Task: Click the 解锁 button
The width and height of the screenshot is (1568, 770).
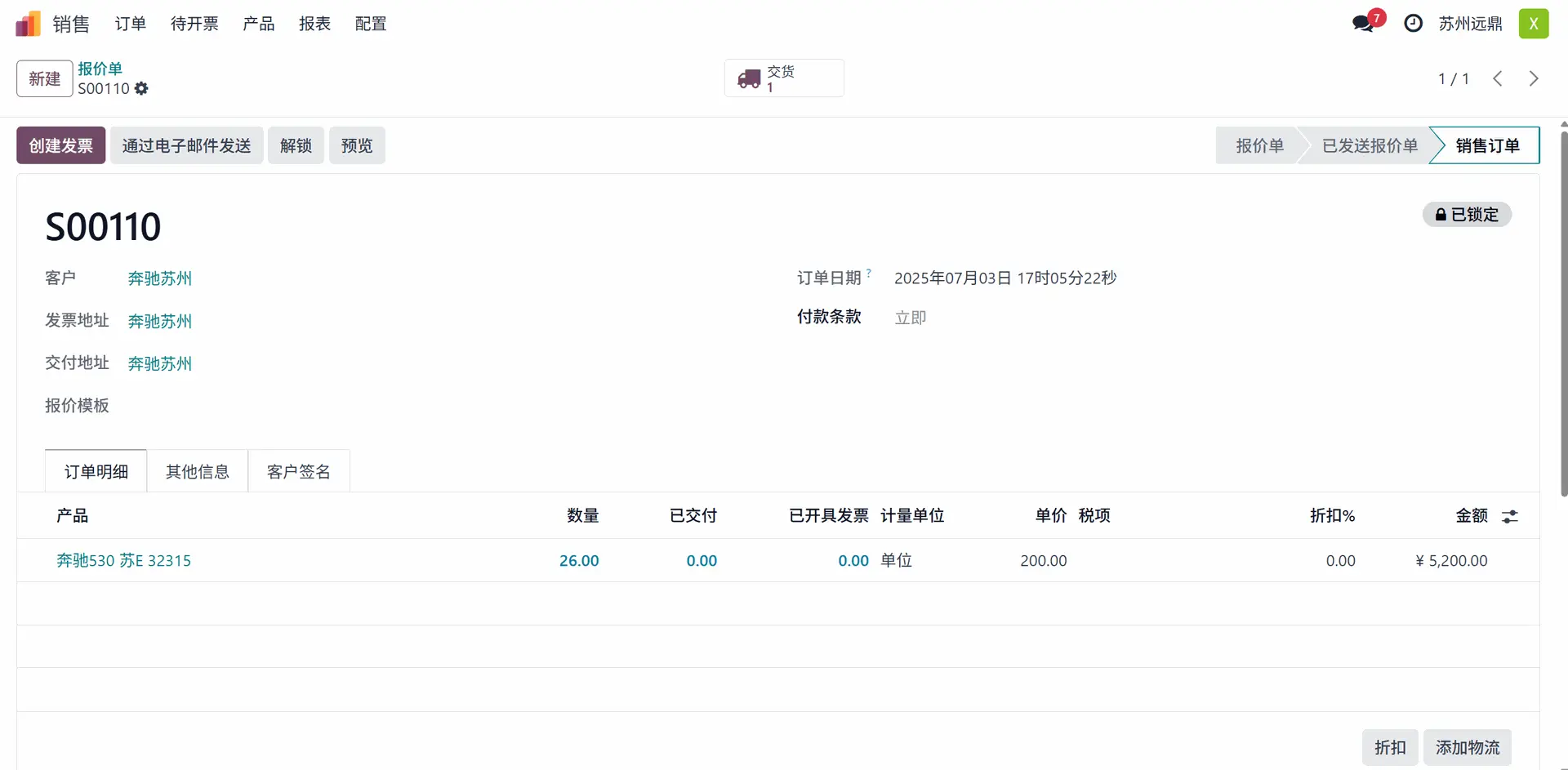Action: point(296,145)
